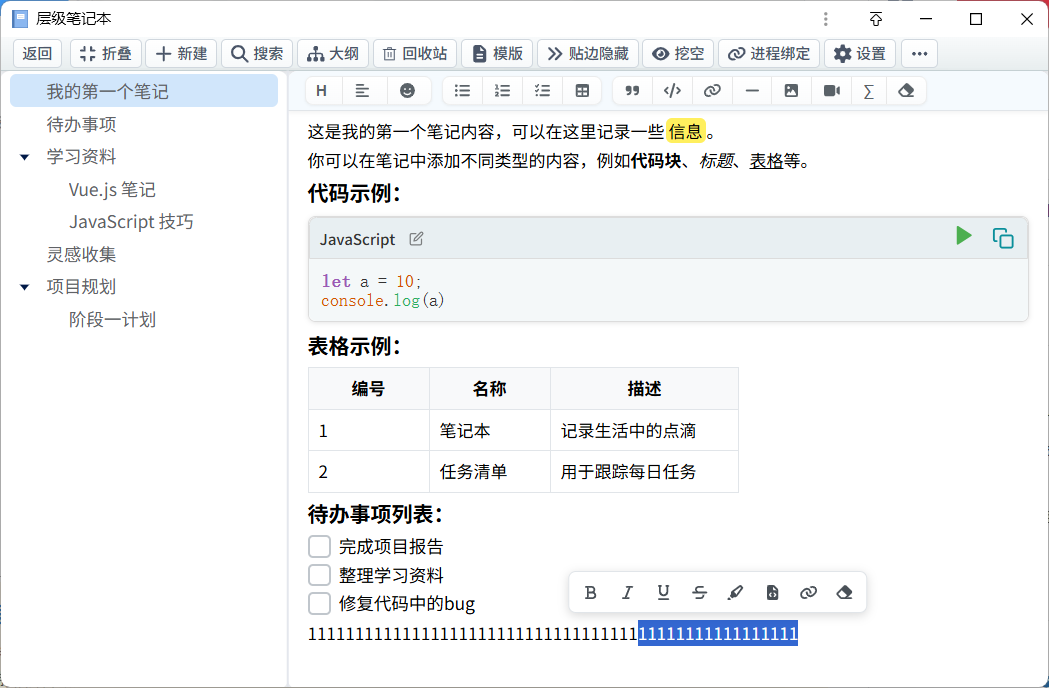Check the 完成项目报告 task box
Viewport: 1049px width, 688px height.
click(319, 547)
